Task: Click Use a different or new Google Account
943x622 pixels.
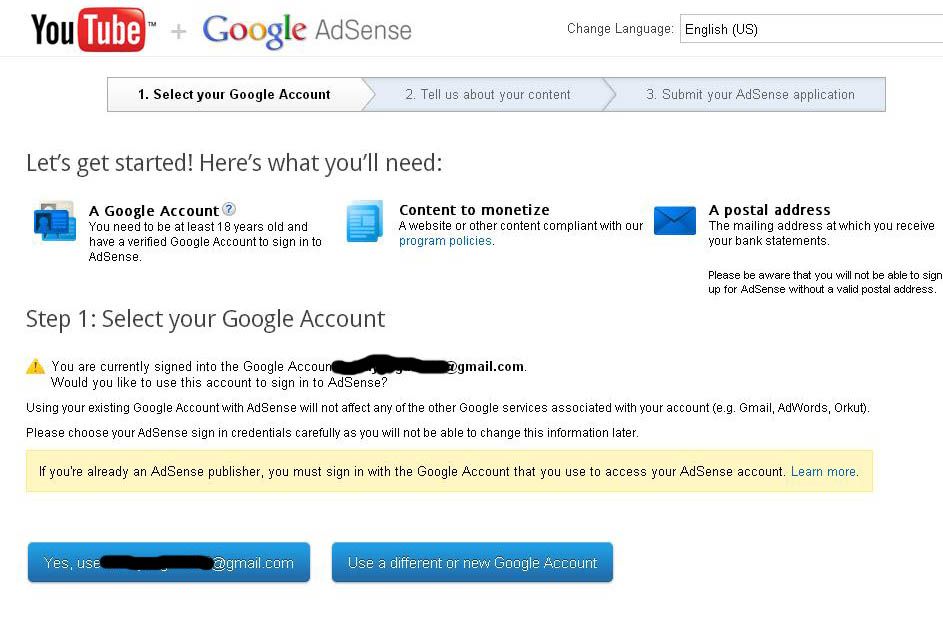Action: 472,562
